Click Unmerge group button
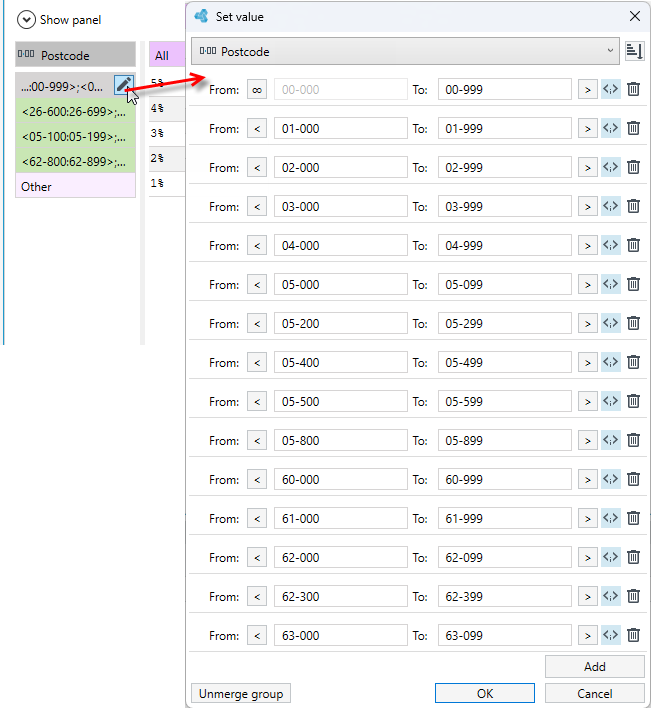 (241, 693)
